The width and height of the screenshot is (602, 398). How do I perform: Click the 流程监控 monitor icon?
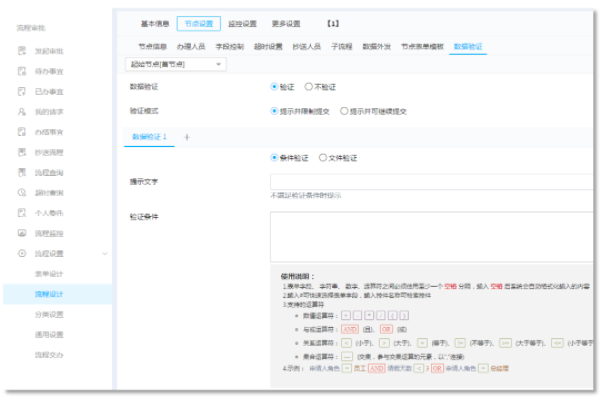[x=22, y=233]
